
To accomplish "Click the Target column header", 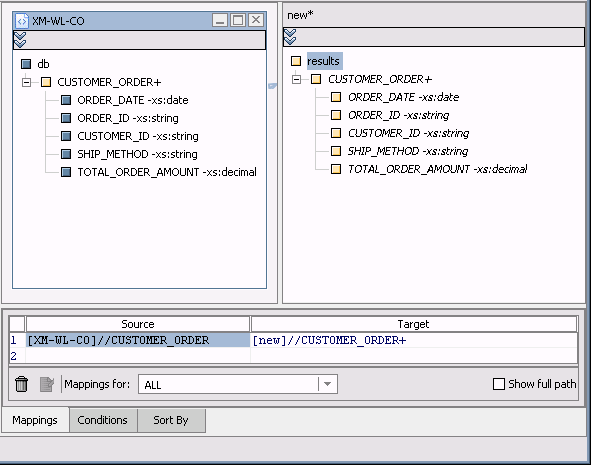I will point(413,324).
